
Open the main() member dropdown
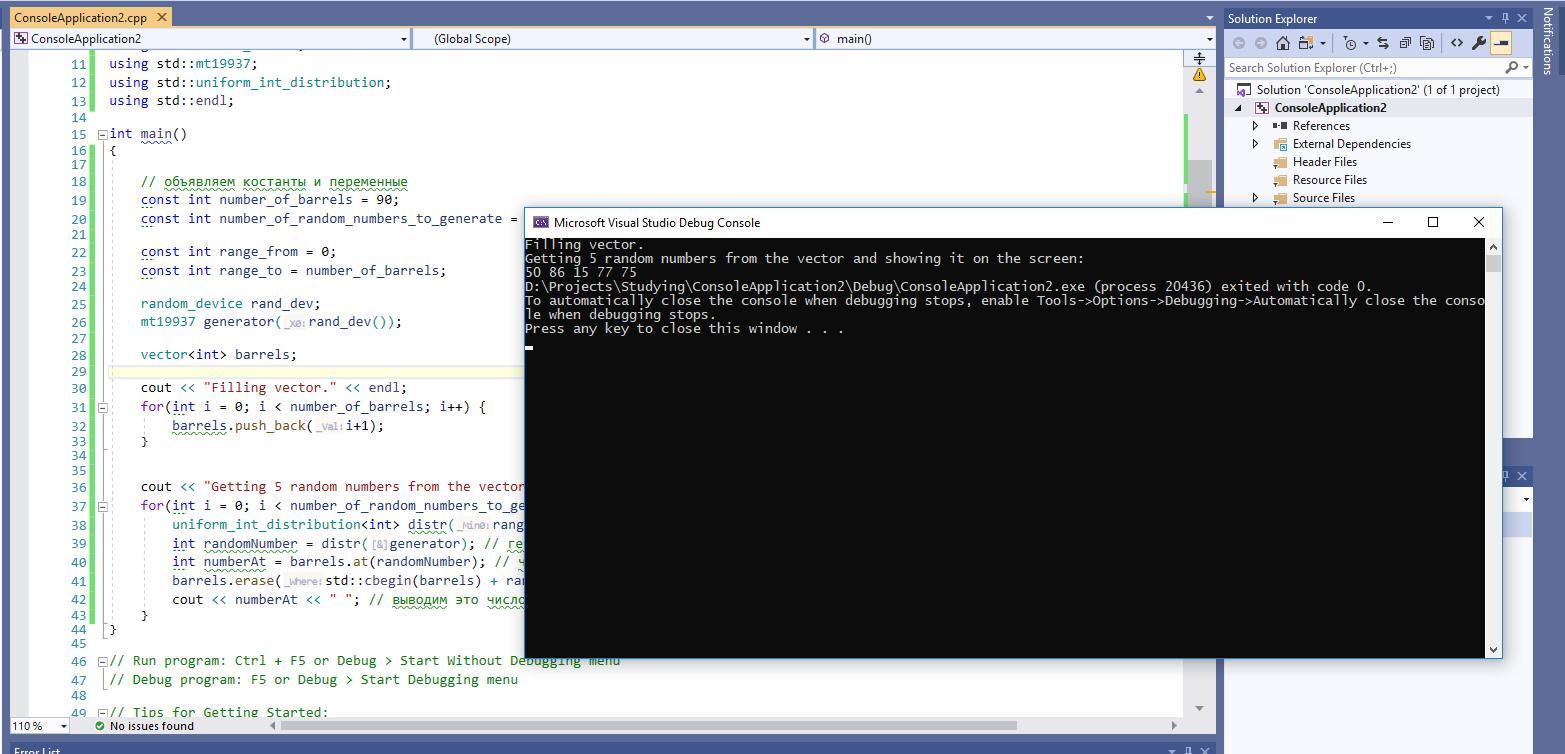coord(1015,39)
